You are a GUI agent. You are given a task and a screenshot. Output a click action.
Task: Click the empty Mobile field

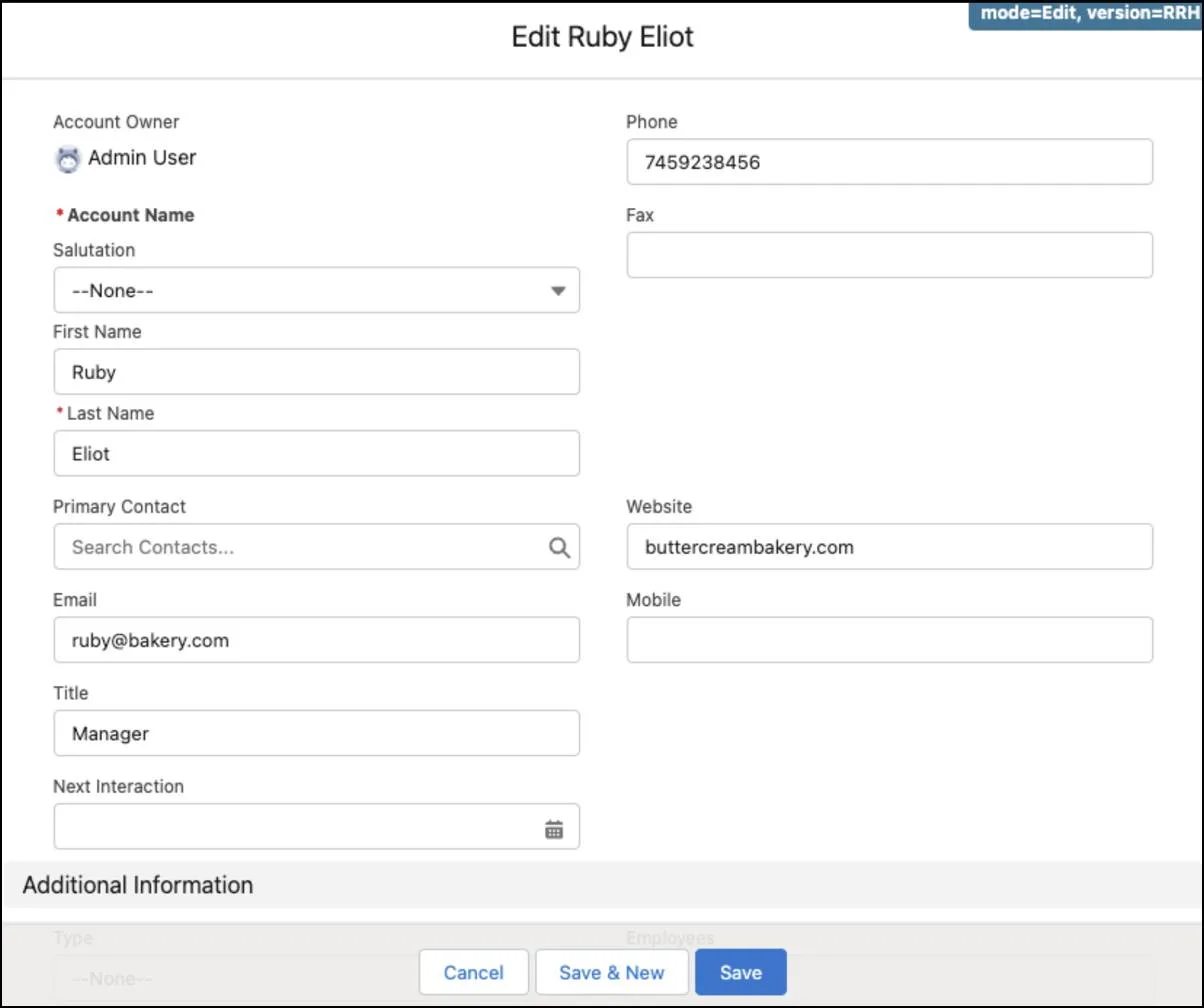point(890,640)
